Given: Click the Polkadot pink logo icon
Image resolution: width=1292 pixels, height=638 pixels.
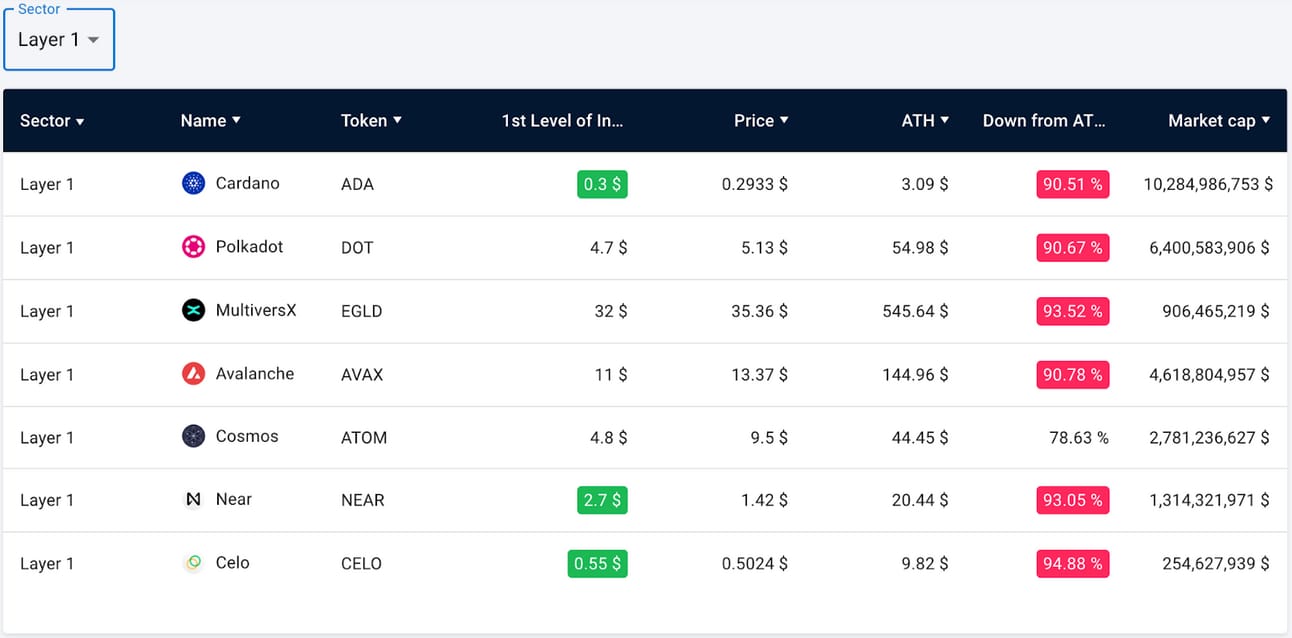Looking at the screenshot, I should 193,247.
